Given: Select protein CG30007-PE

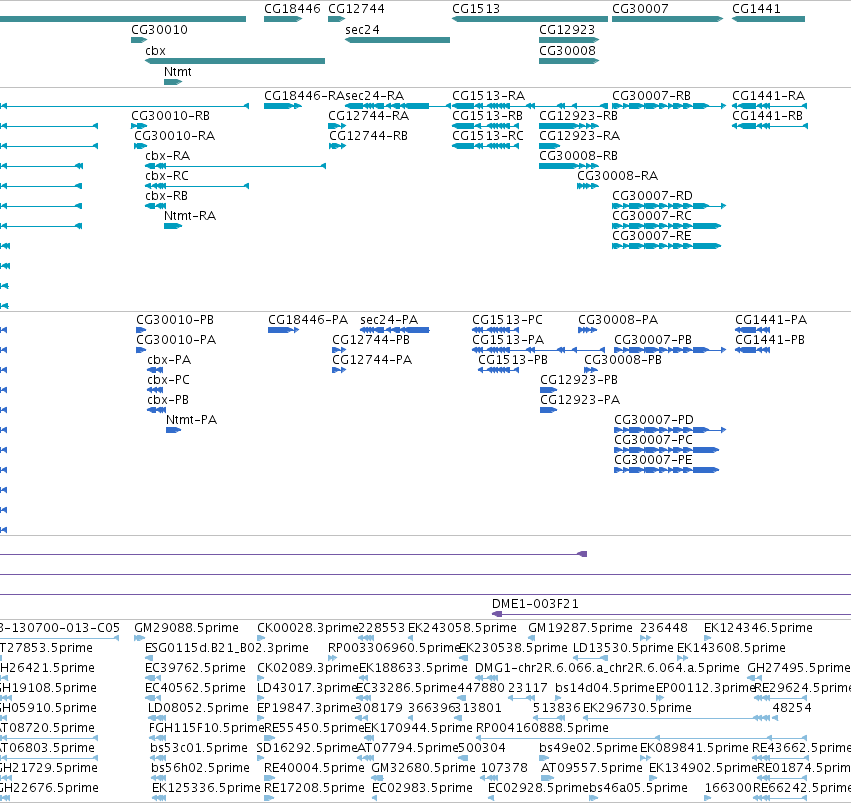Looking at the screenshot, I should tap(653, 461).
